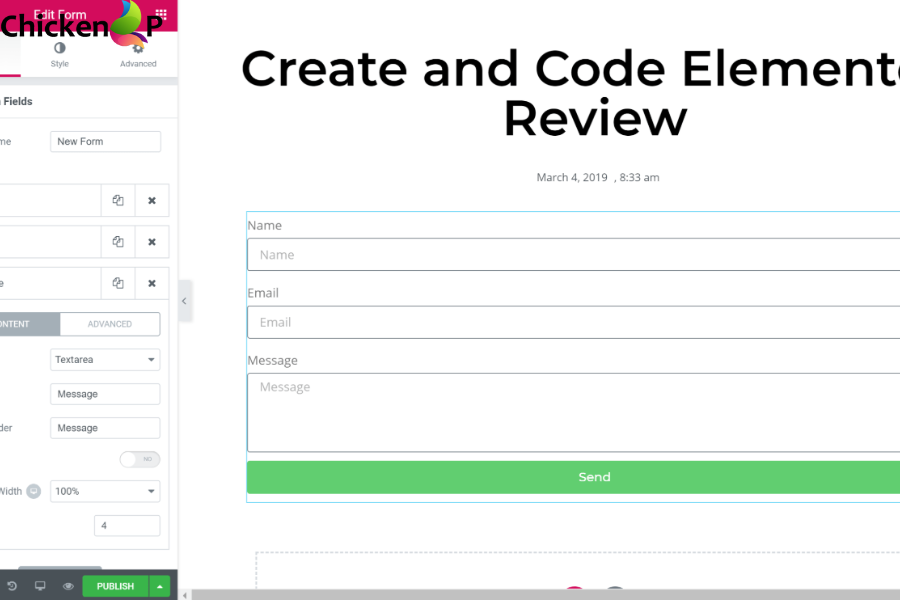
Task: Switch to the Advanced field tab
Action: point(110,324)
